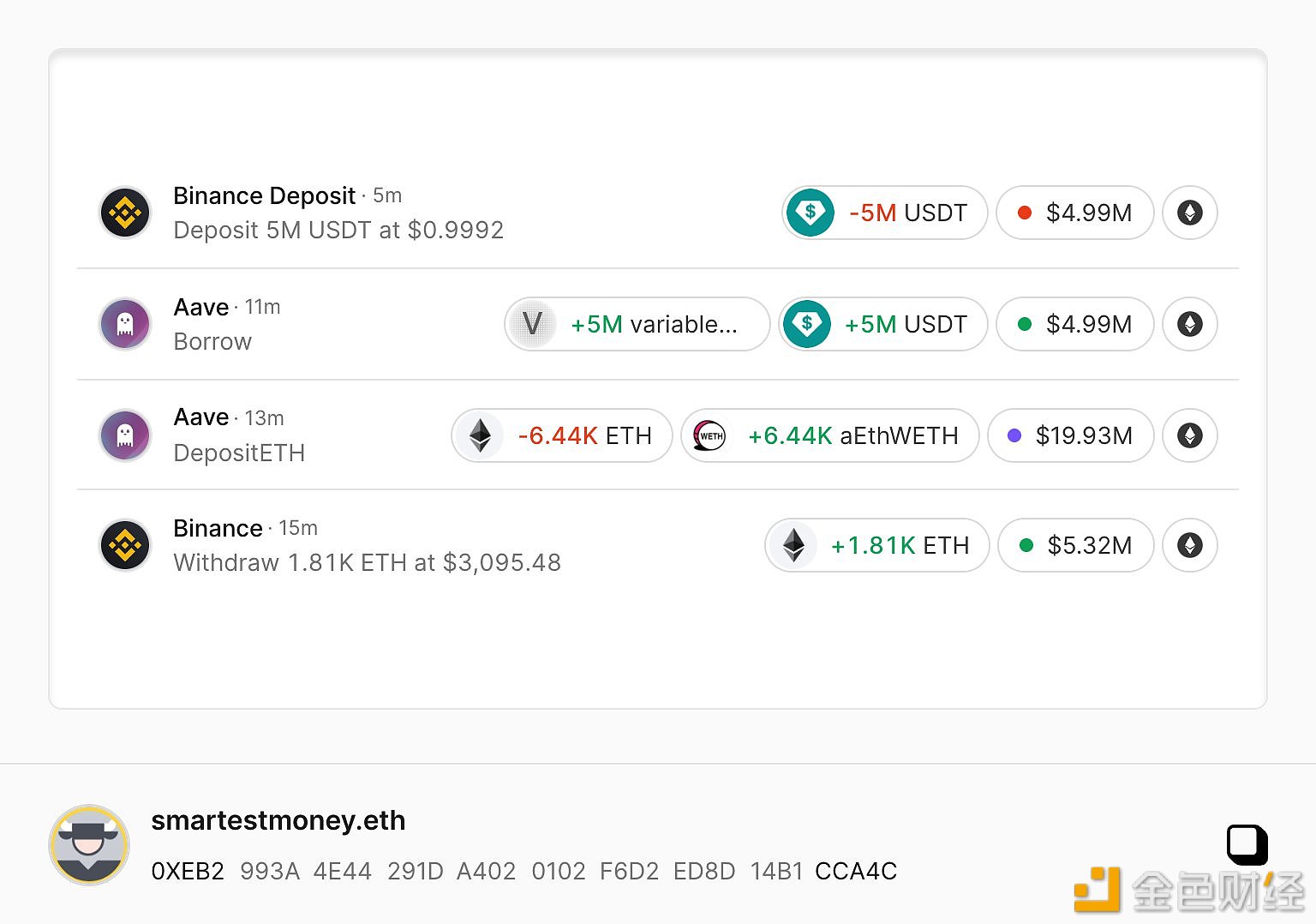Click the ETH diamond icon beside +1.81K ETH
1316x924 pixels.
(793, 545)
